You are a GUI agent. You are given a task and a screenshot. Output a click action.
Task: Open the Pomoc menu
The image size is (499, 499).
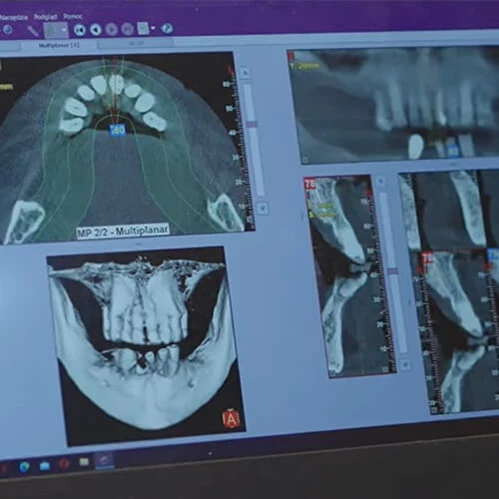coord(73,16)
